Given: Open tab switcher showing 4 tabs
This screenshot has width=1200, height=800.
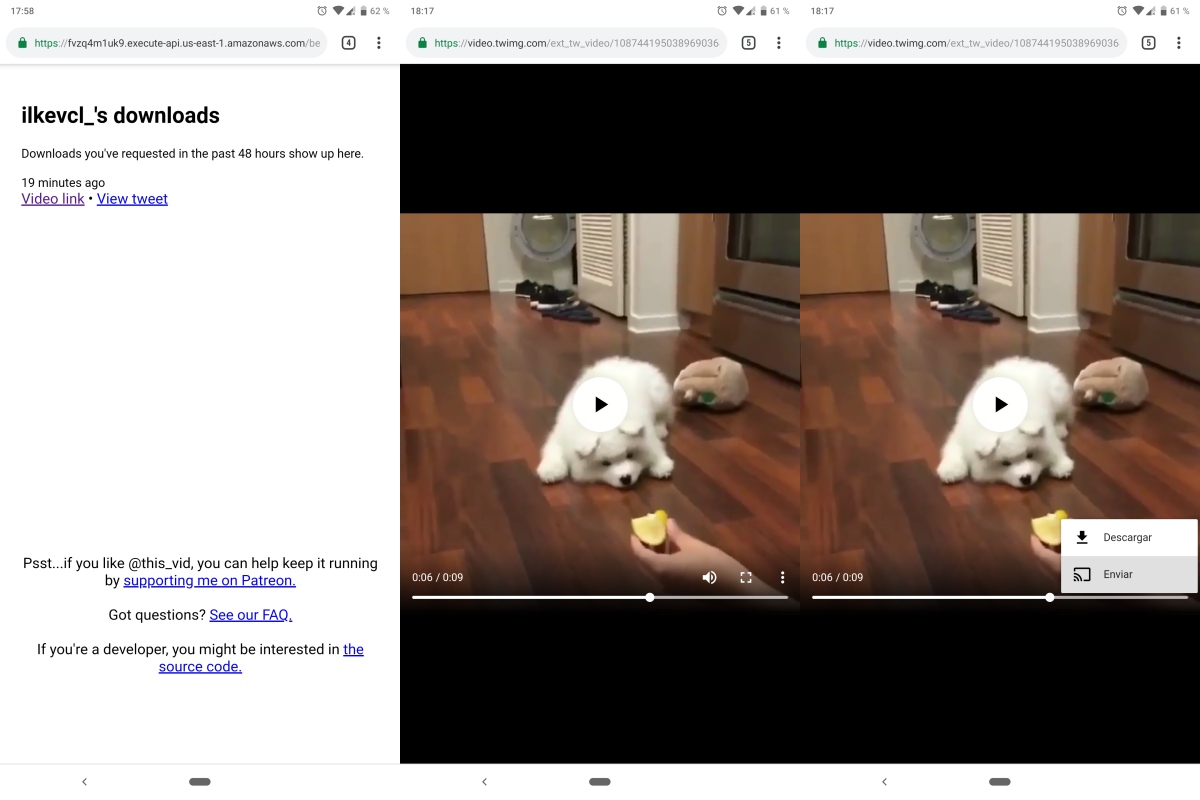Looking at the screenshot, I should coord(348,43).
